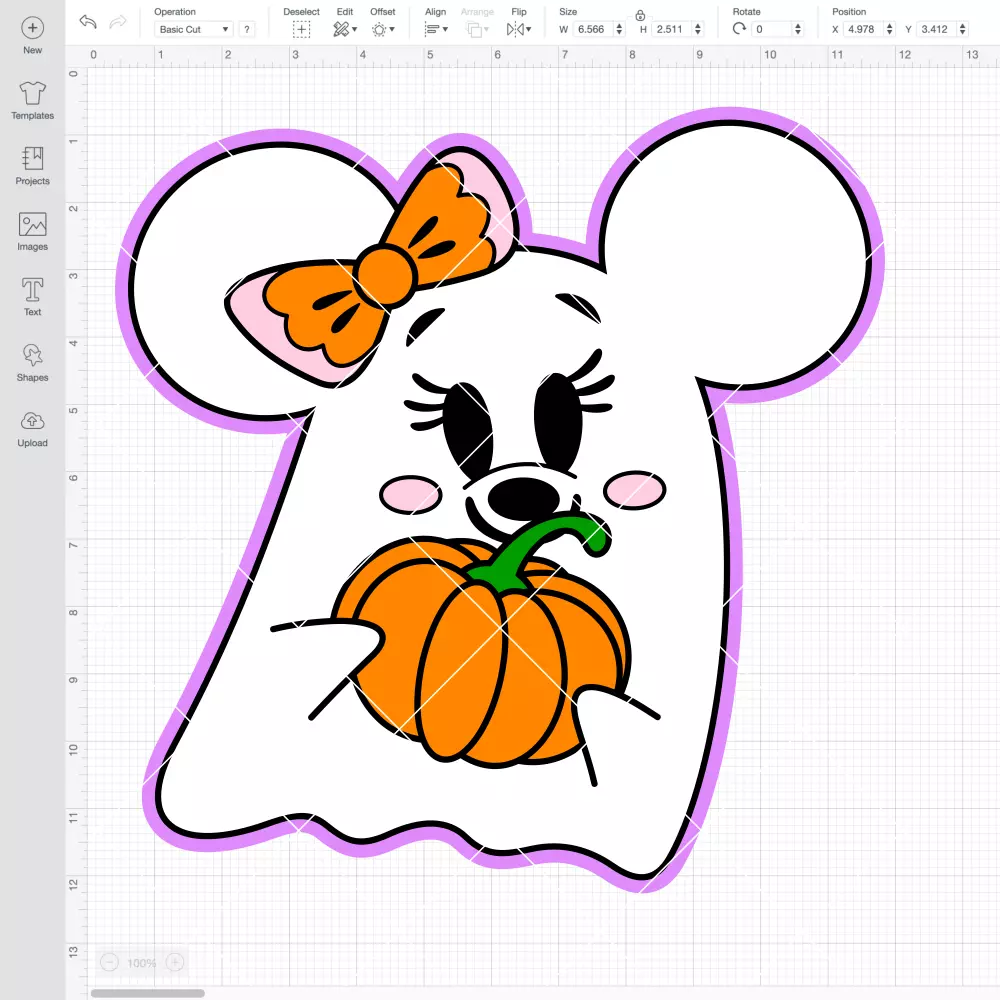Adjust the Width stepper arrows
1000x1000 pixels.
click(619, 29)
